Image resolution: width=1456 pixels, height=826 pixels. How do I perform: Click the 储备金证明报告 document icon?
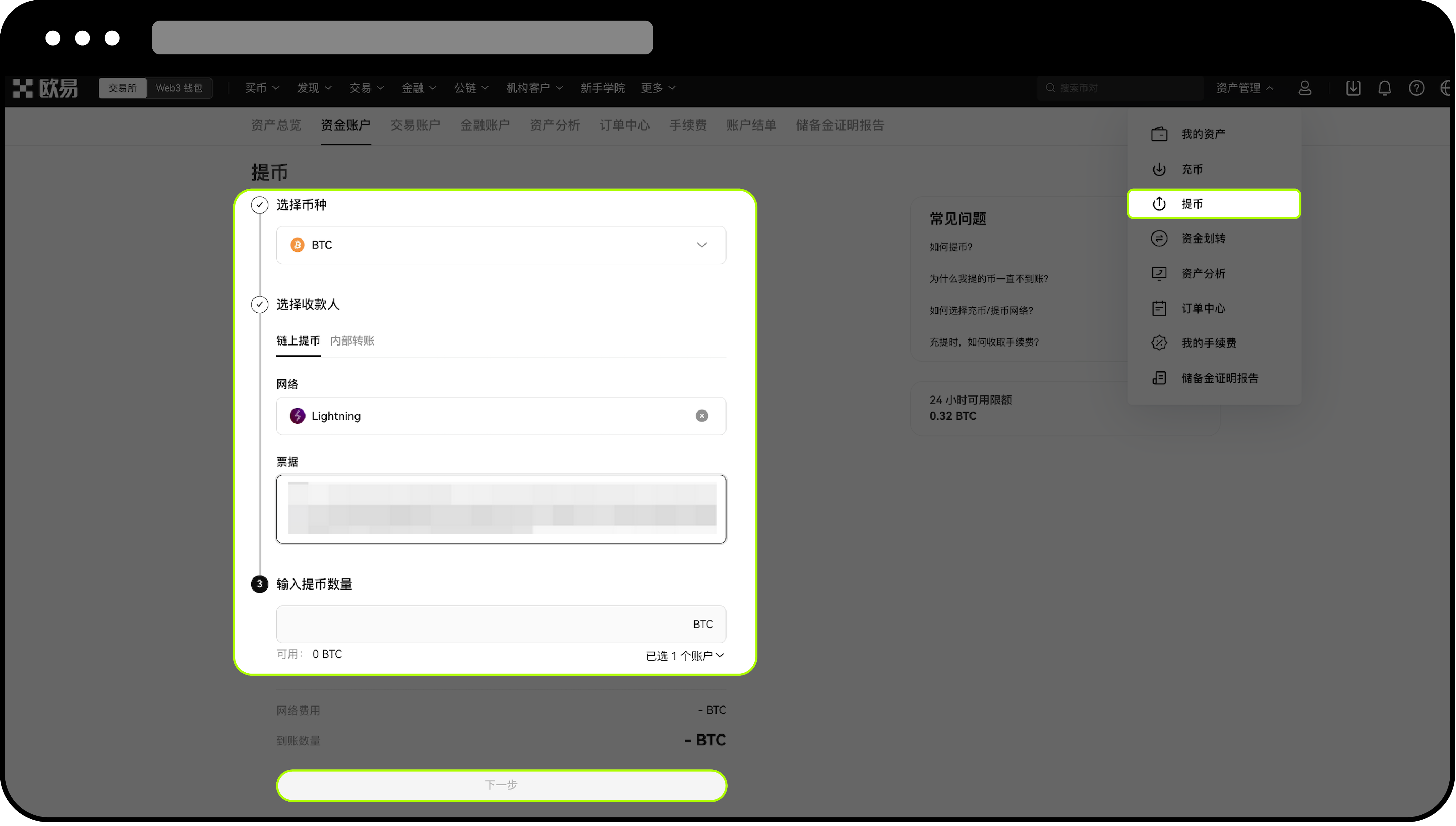coord(1159,378)
